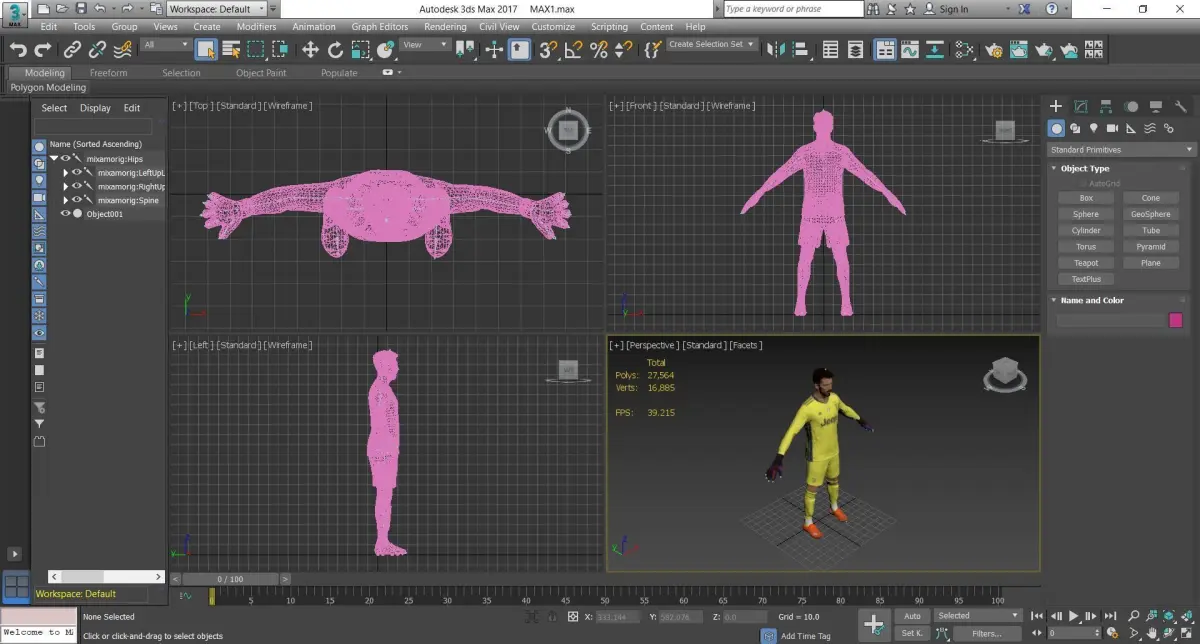Click the Undo arrow in main toolbar

[x=18, y=49]
